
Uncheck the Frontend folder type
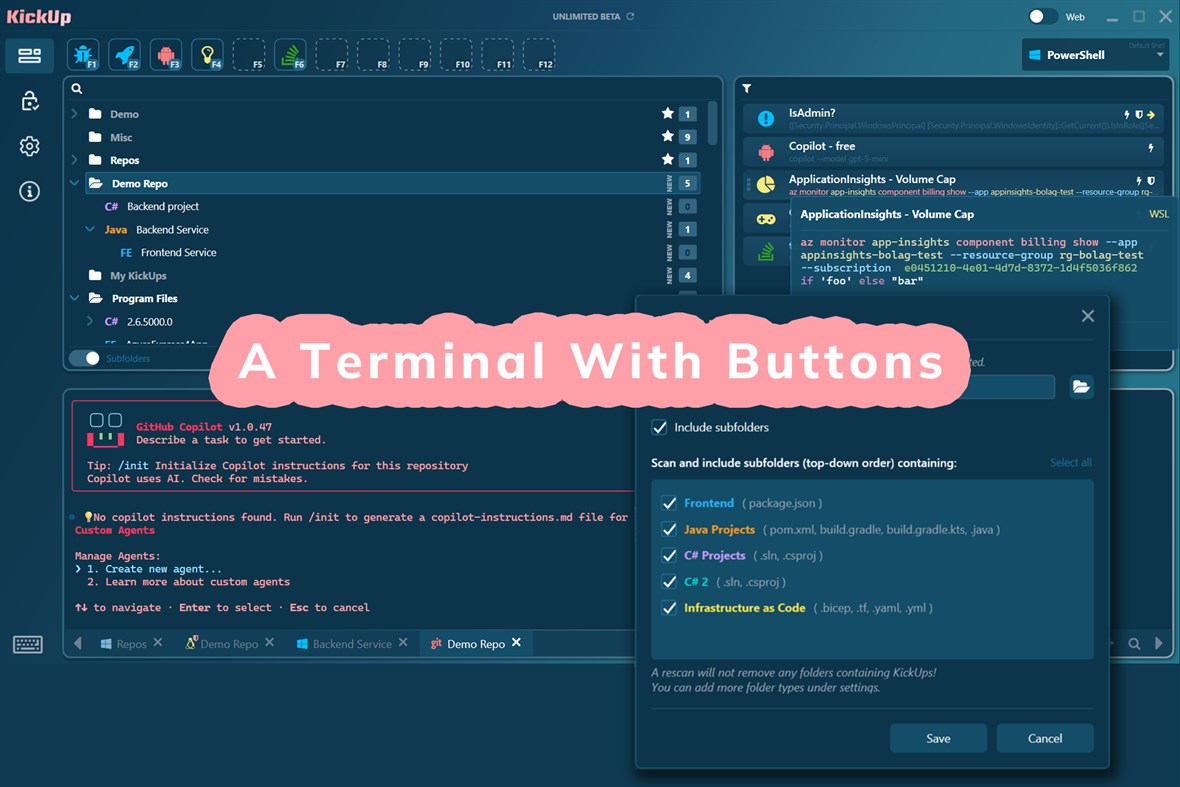pos(668,503)
